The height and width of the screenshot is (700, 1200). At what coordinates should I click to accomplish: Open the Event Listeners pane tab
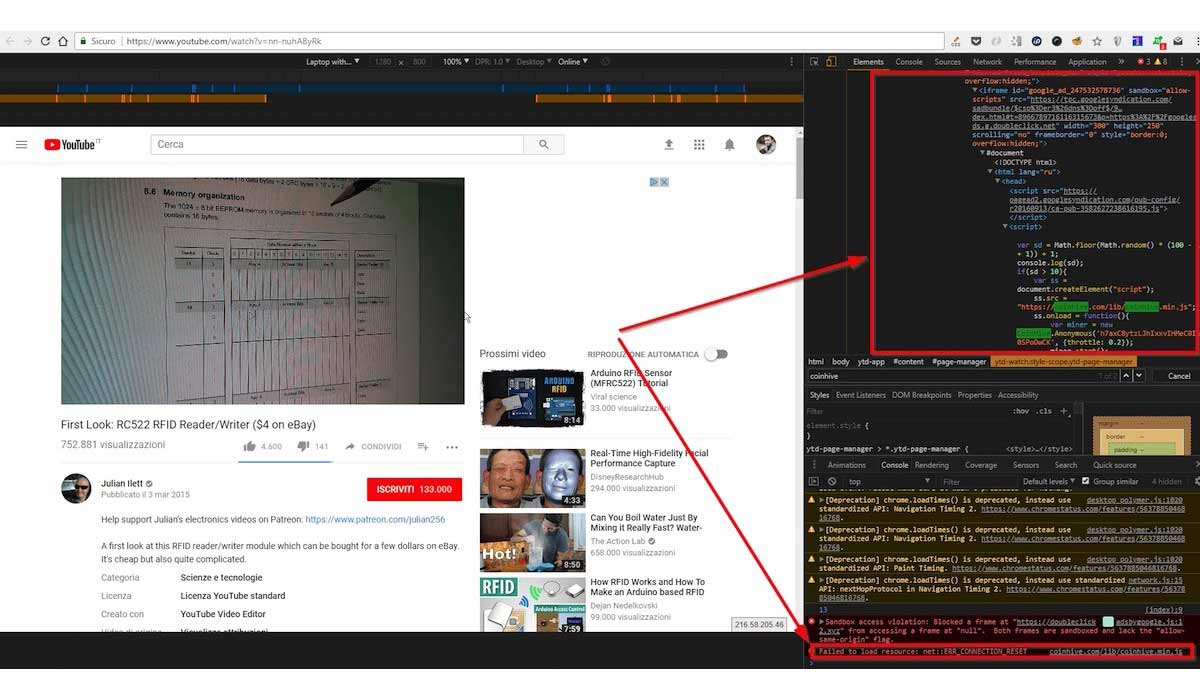point(861,395)
